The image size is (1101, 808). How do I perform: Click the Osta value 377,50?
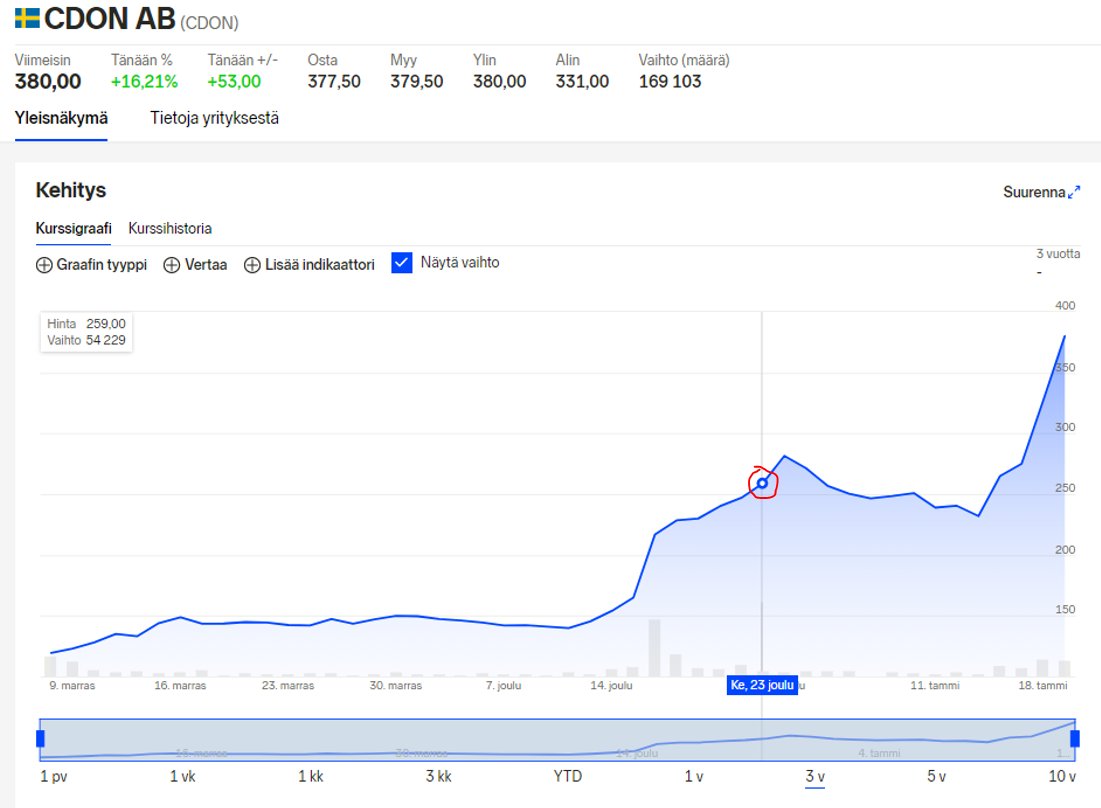(334, 81)
